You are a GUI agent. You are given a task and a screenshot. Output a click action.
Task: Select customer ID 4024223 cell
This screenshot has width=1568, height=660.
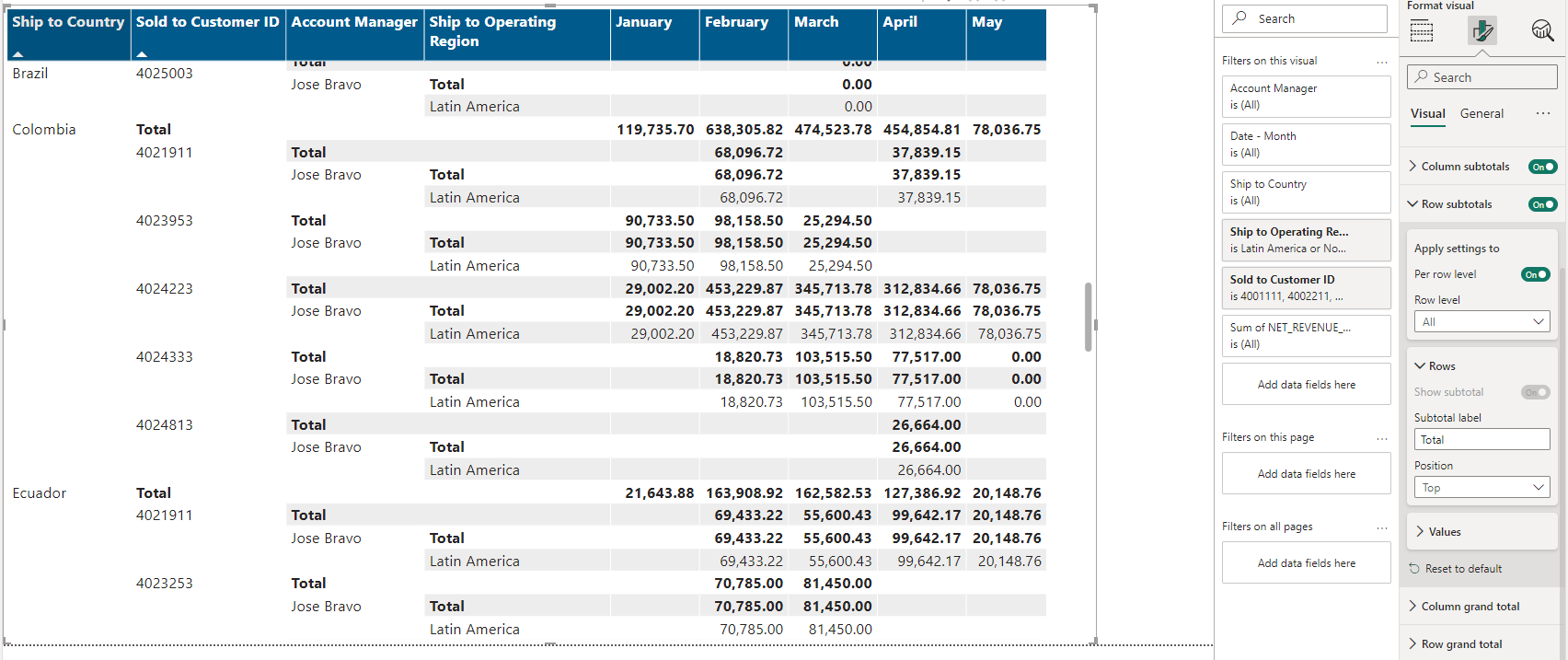(x=165, y=289)
